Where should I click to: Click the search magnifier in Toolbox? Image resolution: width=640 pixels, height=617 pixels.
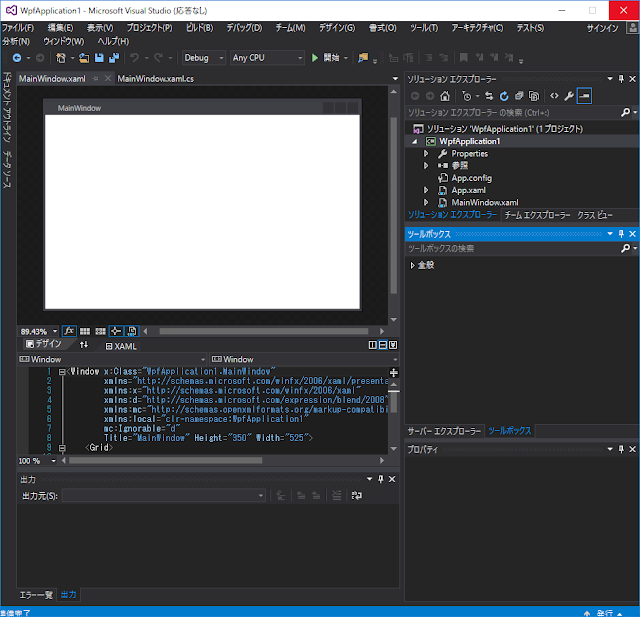coord(625,248)
